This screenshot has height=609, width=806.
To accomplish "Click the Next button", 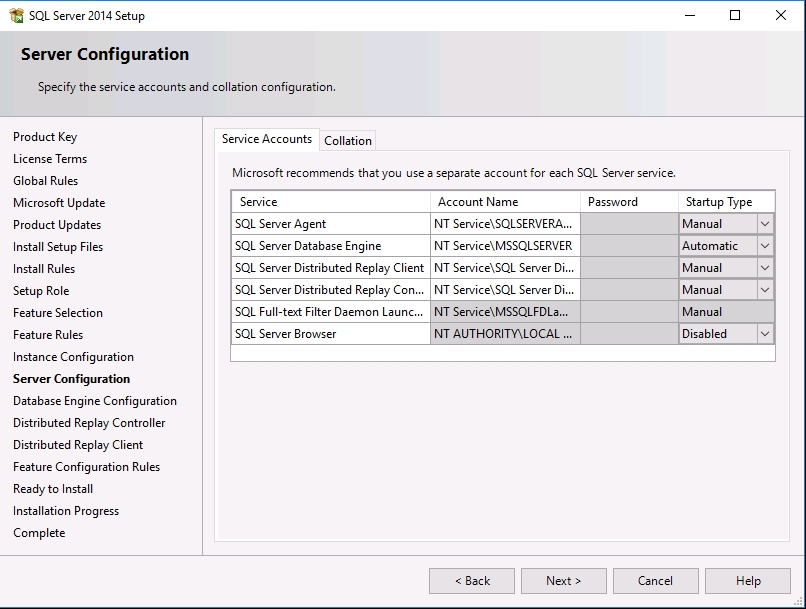I will point(563,581).
